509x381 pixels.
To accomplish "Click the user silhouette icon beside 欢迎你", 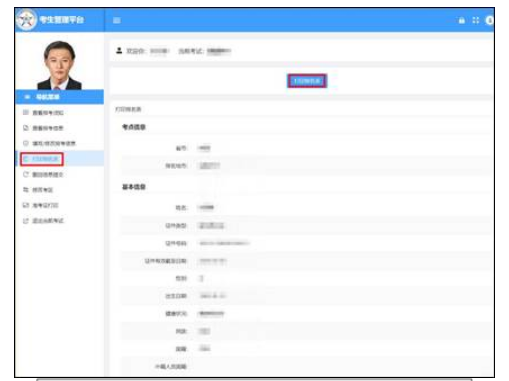I will click(119, 51).
